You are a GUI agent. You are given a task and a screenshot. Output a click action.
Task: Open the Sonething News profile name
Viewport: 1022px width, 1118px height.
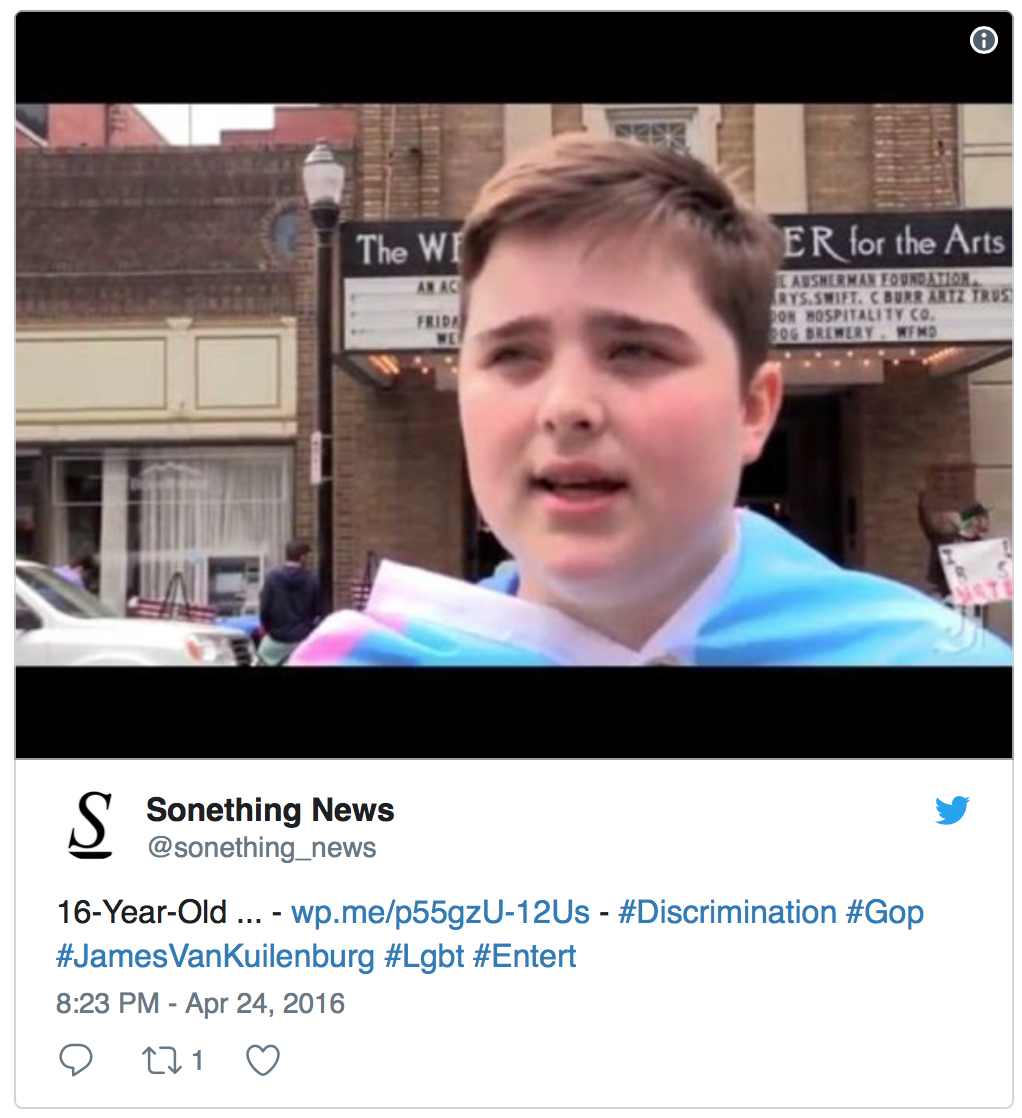(x=270, y=809)
